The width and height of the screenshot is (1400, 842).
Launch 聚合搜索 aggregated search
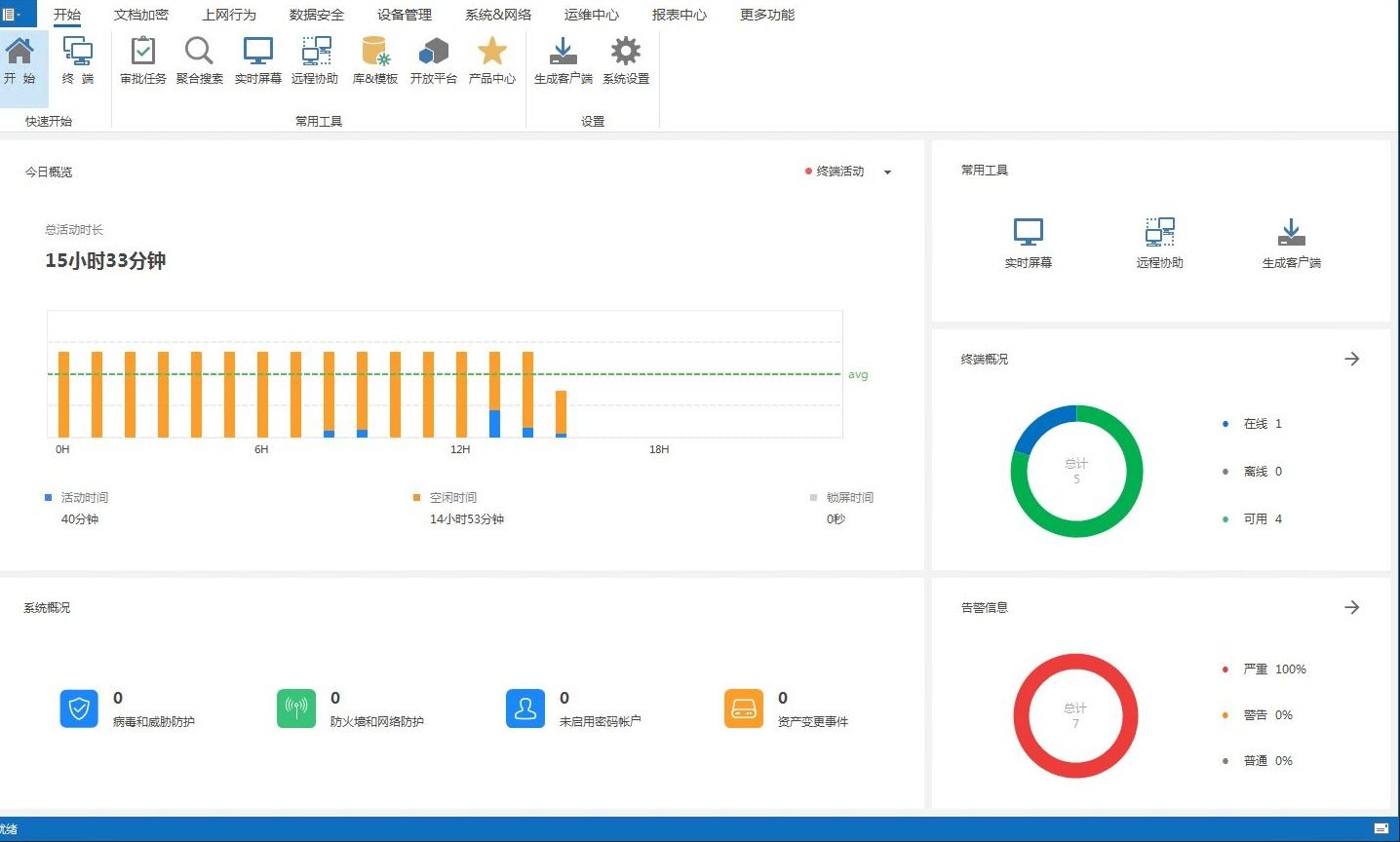click(200, 60)
